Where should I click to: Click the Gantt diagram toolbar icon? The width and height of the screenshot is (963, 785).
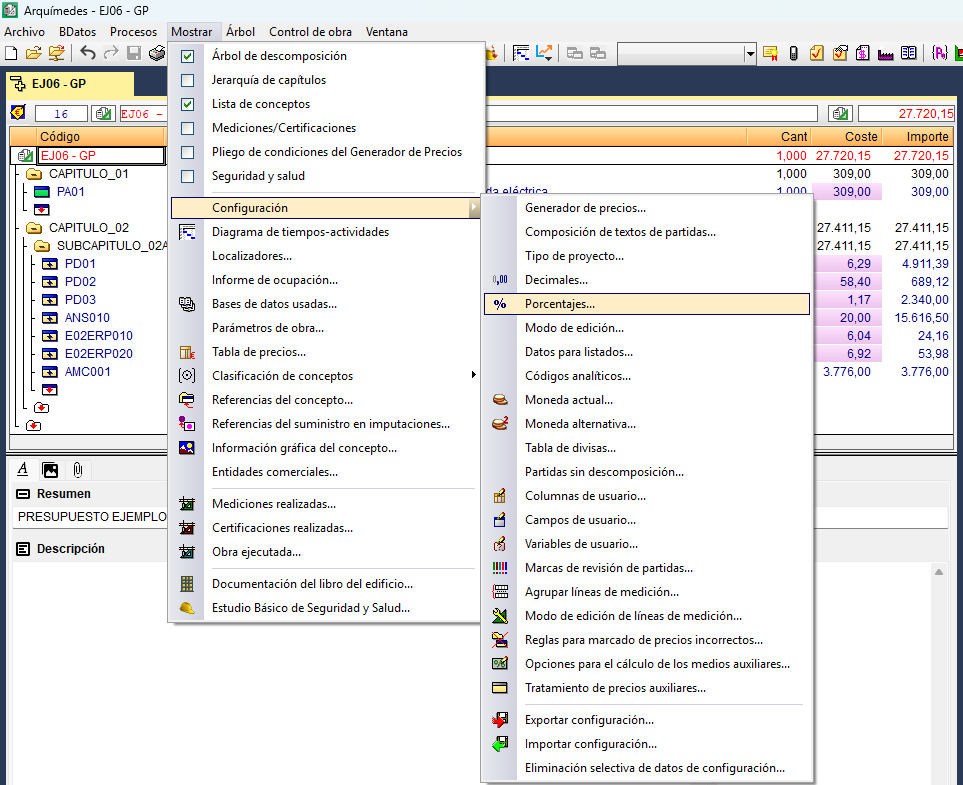pos(522,53)
